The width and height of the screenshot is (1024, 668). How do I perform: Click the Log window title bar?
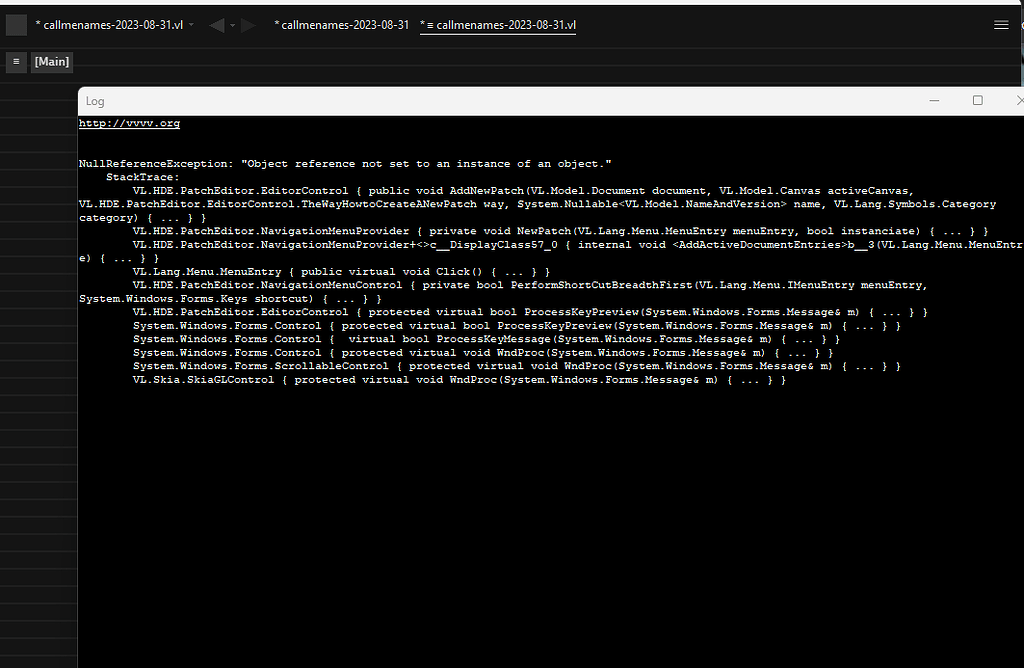point(500,100)
